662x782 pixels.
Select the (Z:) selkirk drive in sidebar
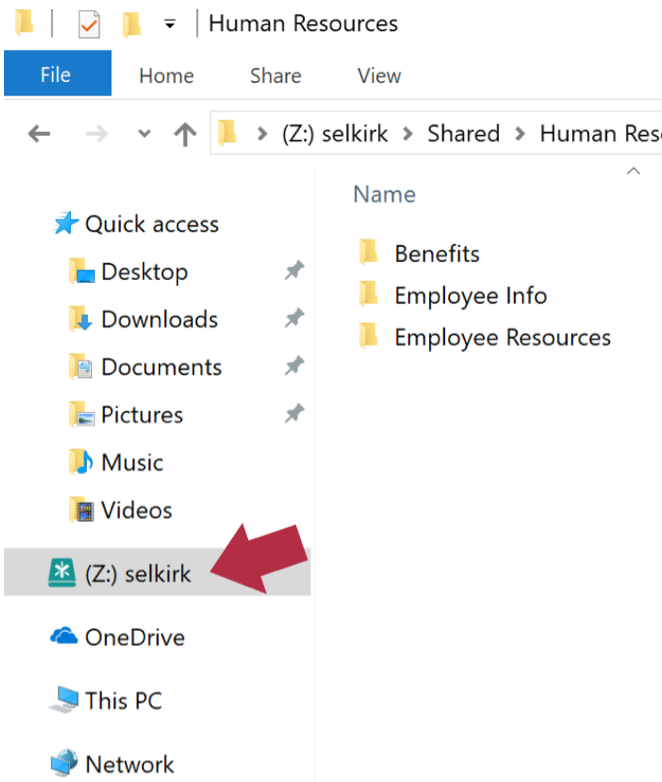[x=137, y=574]
